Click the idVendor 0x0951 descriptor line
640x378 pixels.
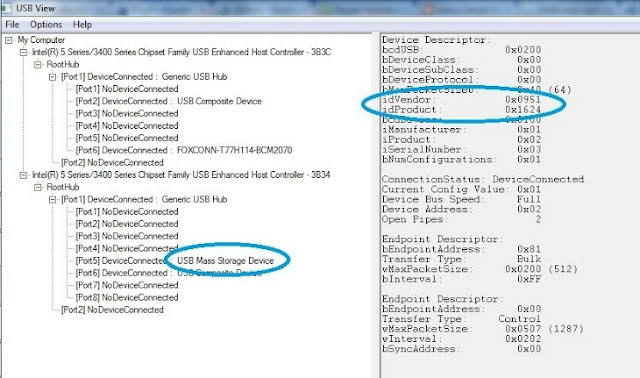(x=461, y=100)
